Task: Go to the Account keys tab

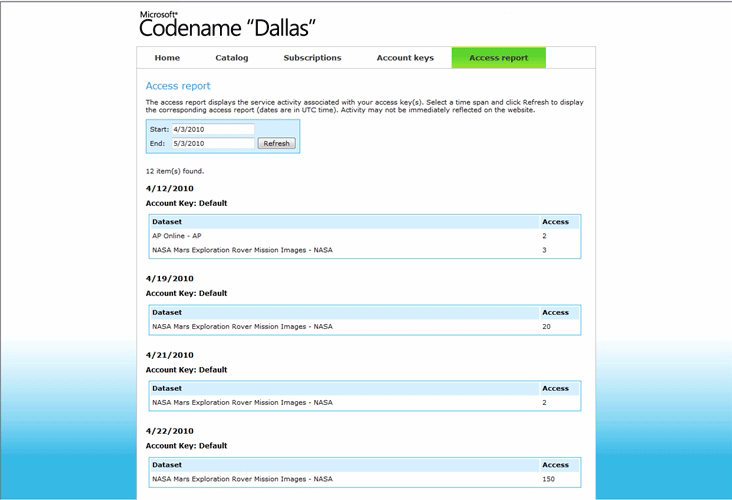Action: click(x=405, y=58)
